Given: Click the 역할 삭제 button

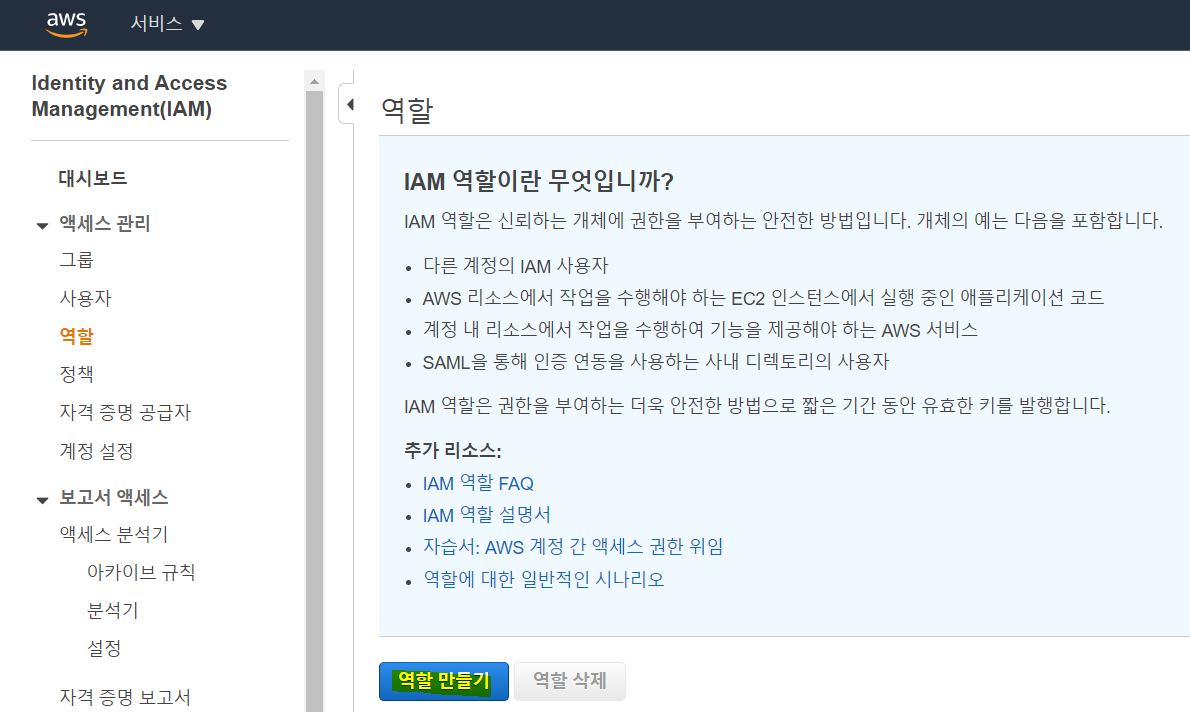Looking at the screenshot, I should pos(569,681).
